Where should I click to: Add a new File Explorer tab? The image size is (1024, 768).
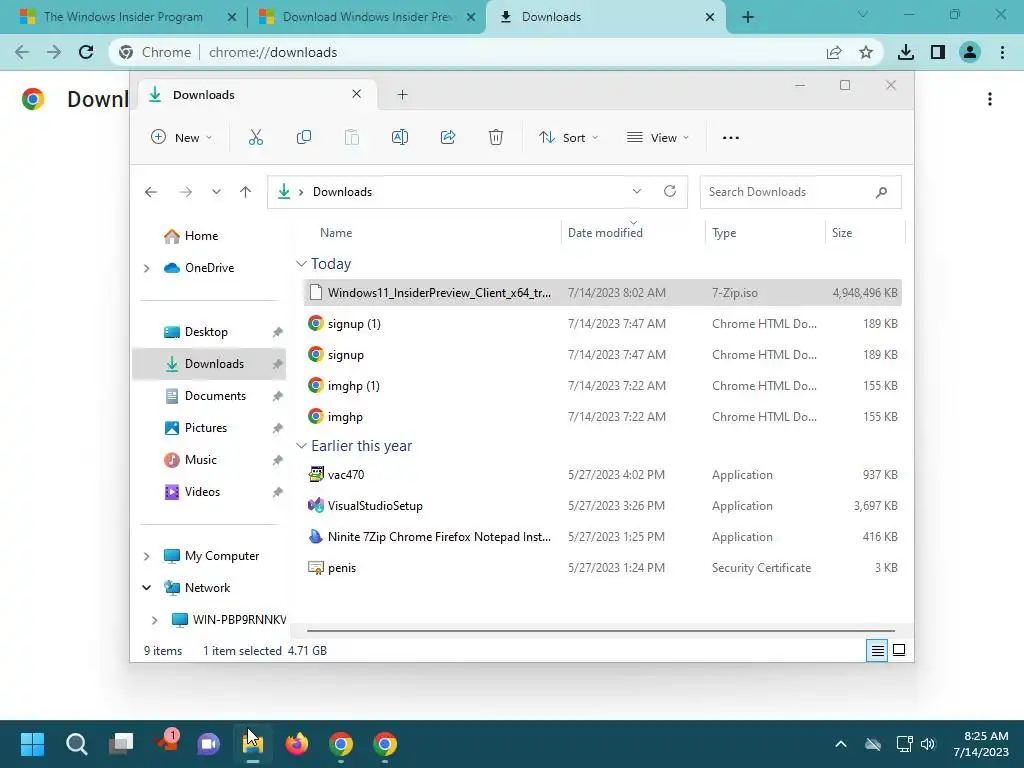coord(402,95)
